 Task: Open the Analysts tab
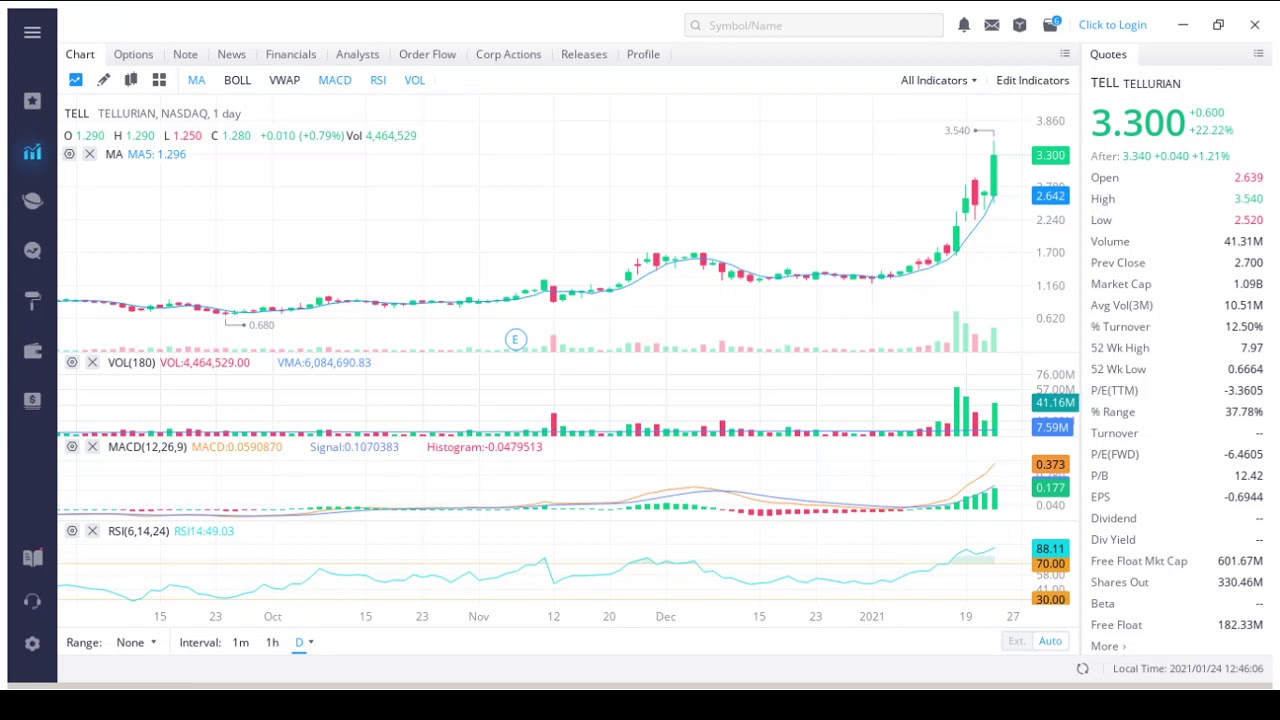point(357,54)
